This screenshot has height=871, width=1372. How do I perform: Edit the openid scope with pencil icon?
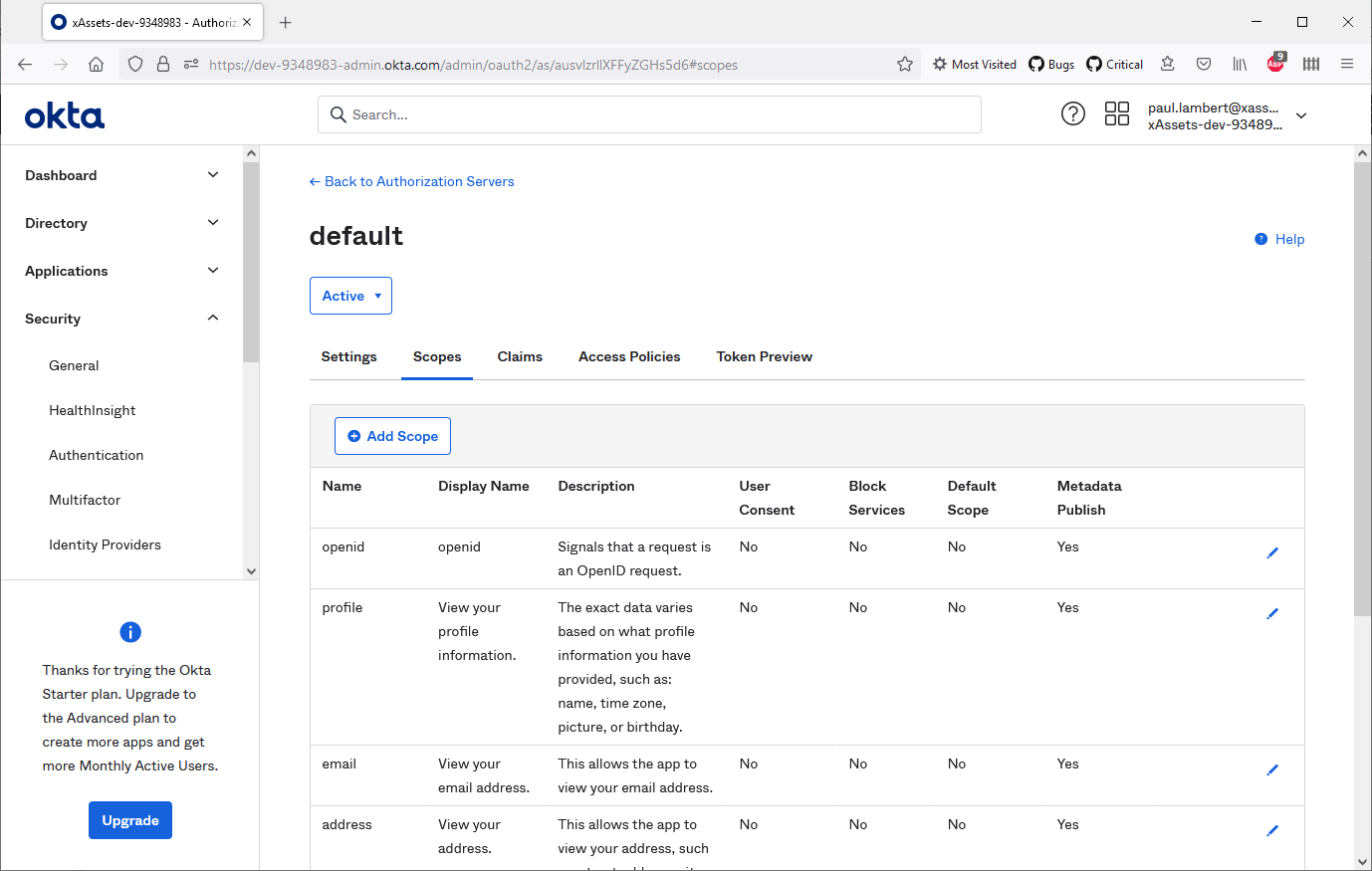coord(1271,553)
